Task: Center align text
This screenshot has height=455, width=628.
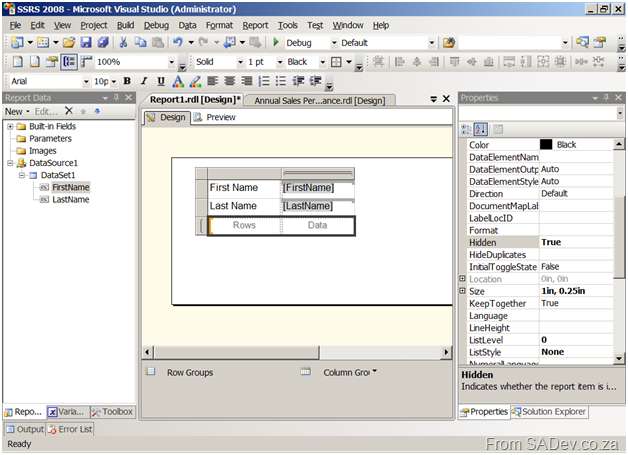Action: (x=229, y=81)
